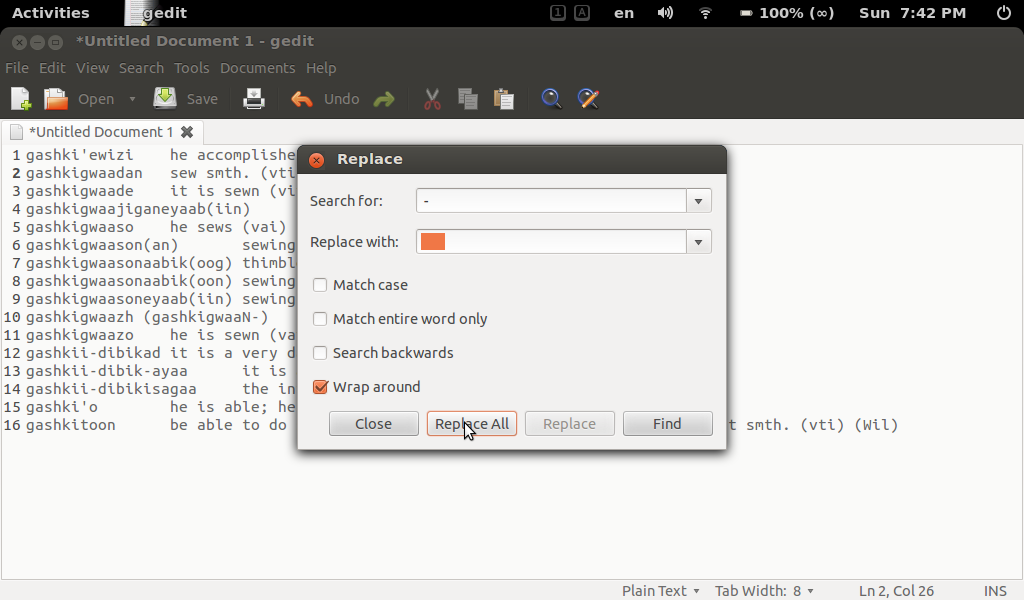1024x600 pixels.
Task: Open the Search for history dropdown
Action: pyautogui.click(x=697, y=200)
